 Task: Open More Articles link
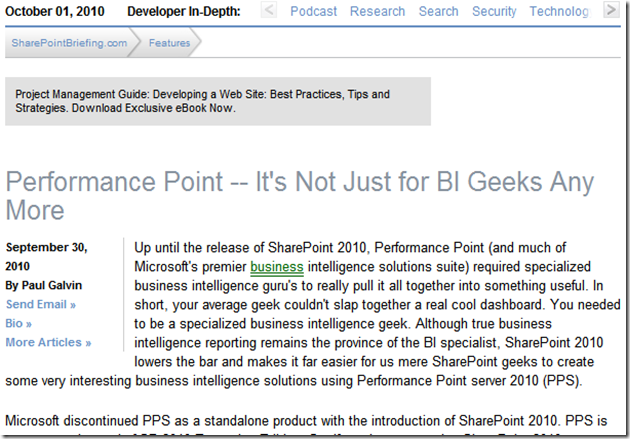coord(48,342)
